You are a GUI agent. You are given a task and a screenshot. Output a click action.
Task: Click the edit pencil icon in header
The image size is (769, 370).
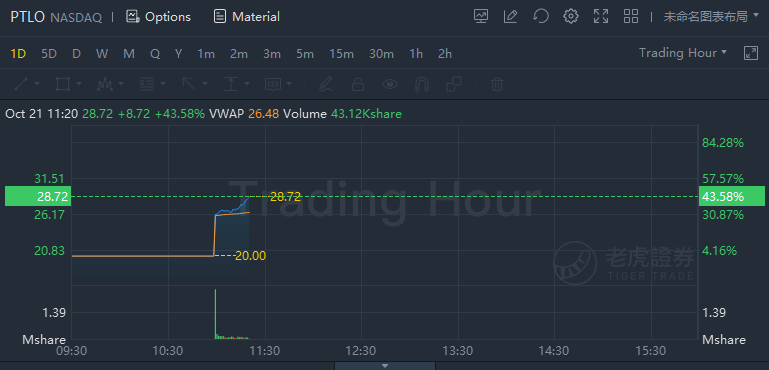(511, 16)
